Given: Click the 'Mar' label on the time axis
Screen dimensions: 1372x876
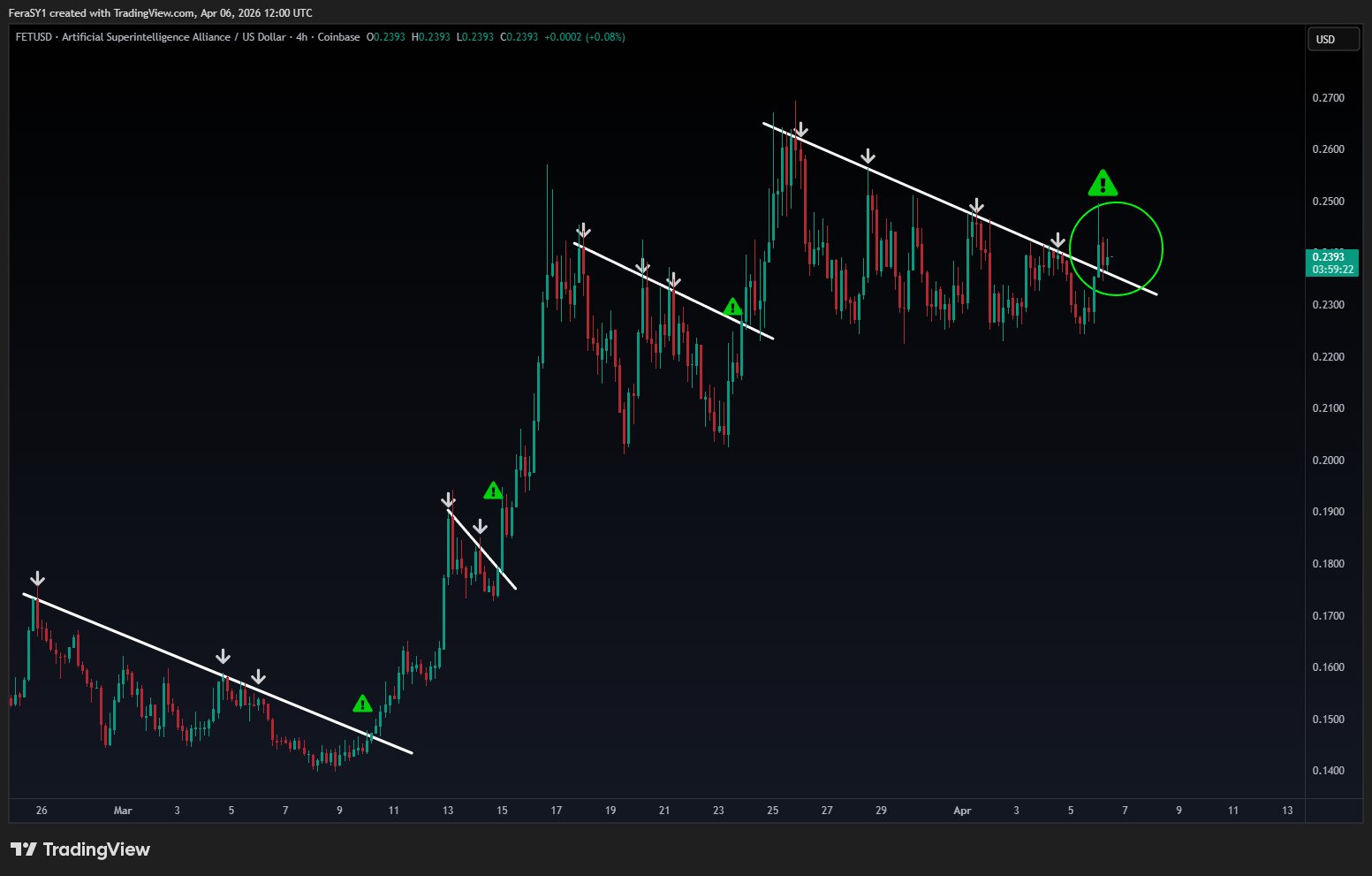Looking at the screenshot, I should pos(123,811).
